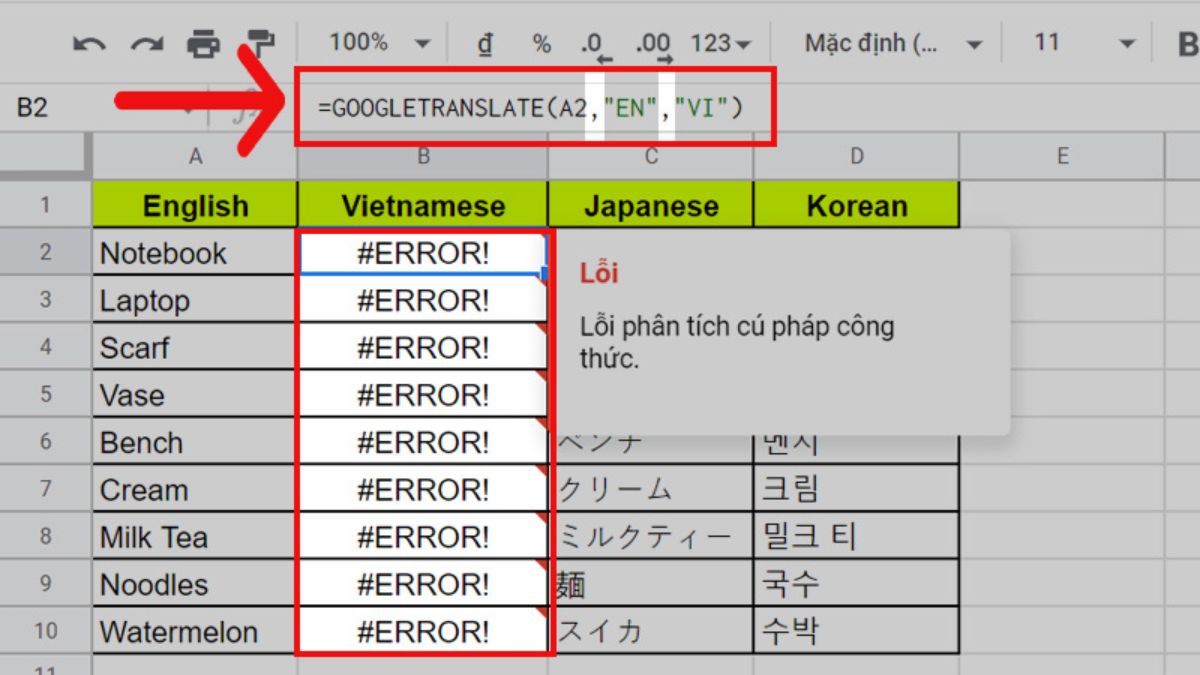Select the column D header
1200x675 pixels.
[x=855, y=155]
